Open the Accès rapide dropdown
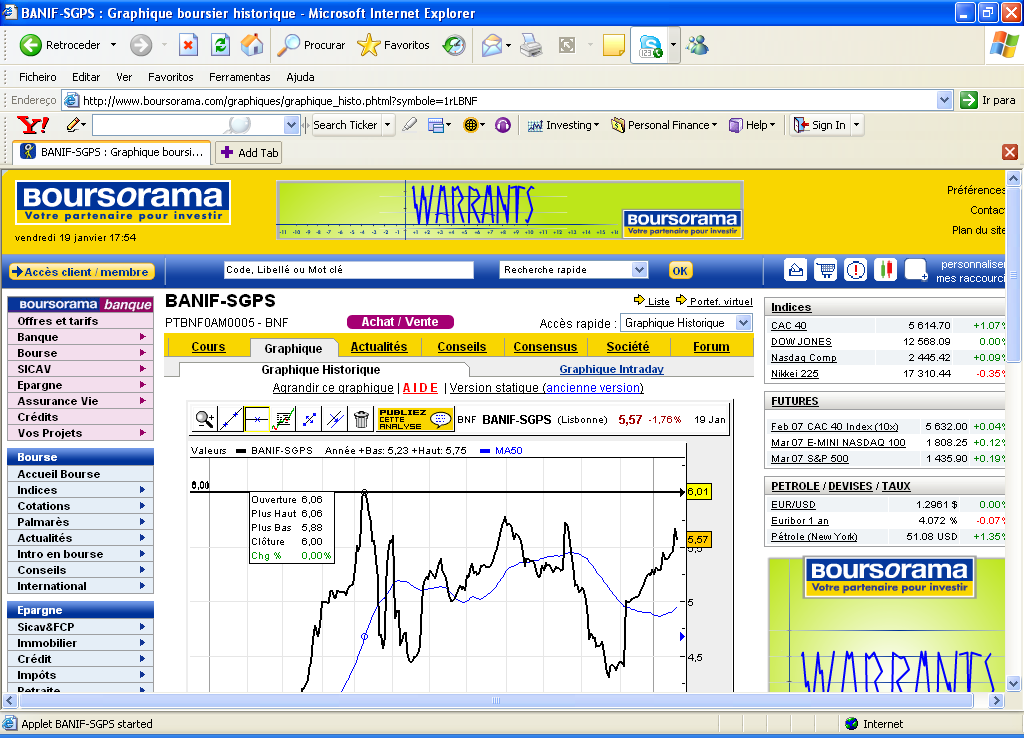Viewport: 1024px width, 738px height. tap(686, 323)
